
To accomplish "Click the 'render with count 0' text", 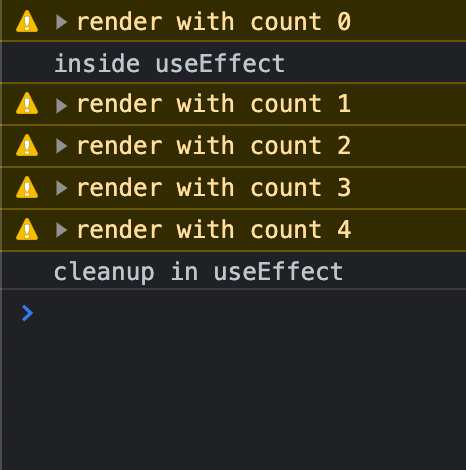I will pyautogui.click(x=214, y=22).
